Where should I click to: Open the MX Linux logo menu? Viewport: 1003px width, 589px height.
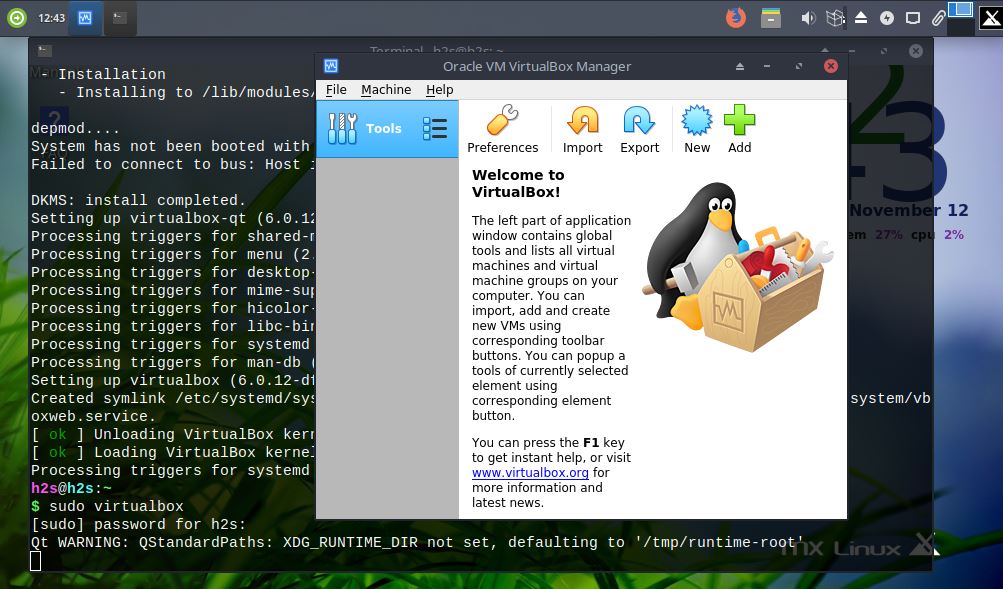(x=990, y=18)
